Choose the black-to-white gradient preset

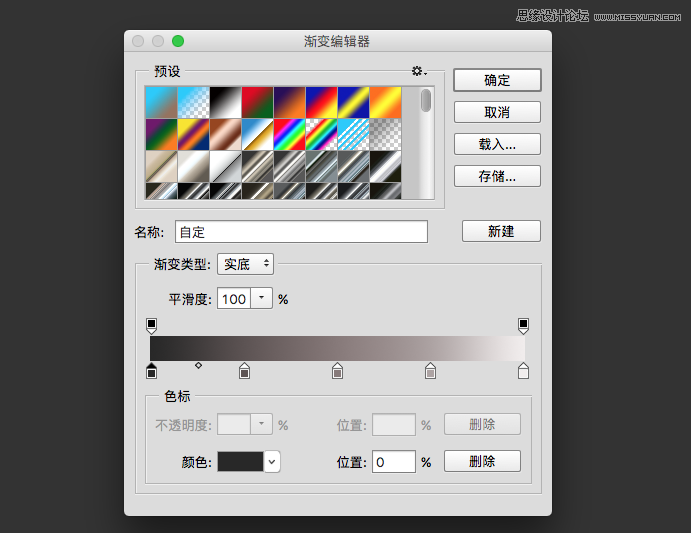click(x=226, y=102)
